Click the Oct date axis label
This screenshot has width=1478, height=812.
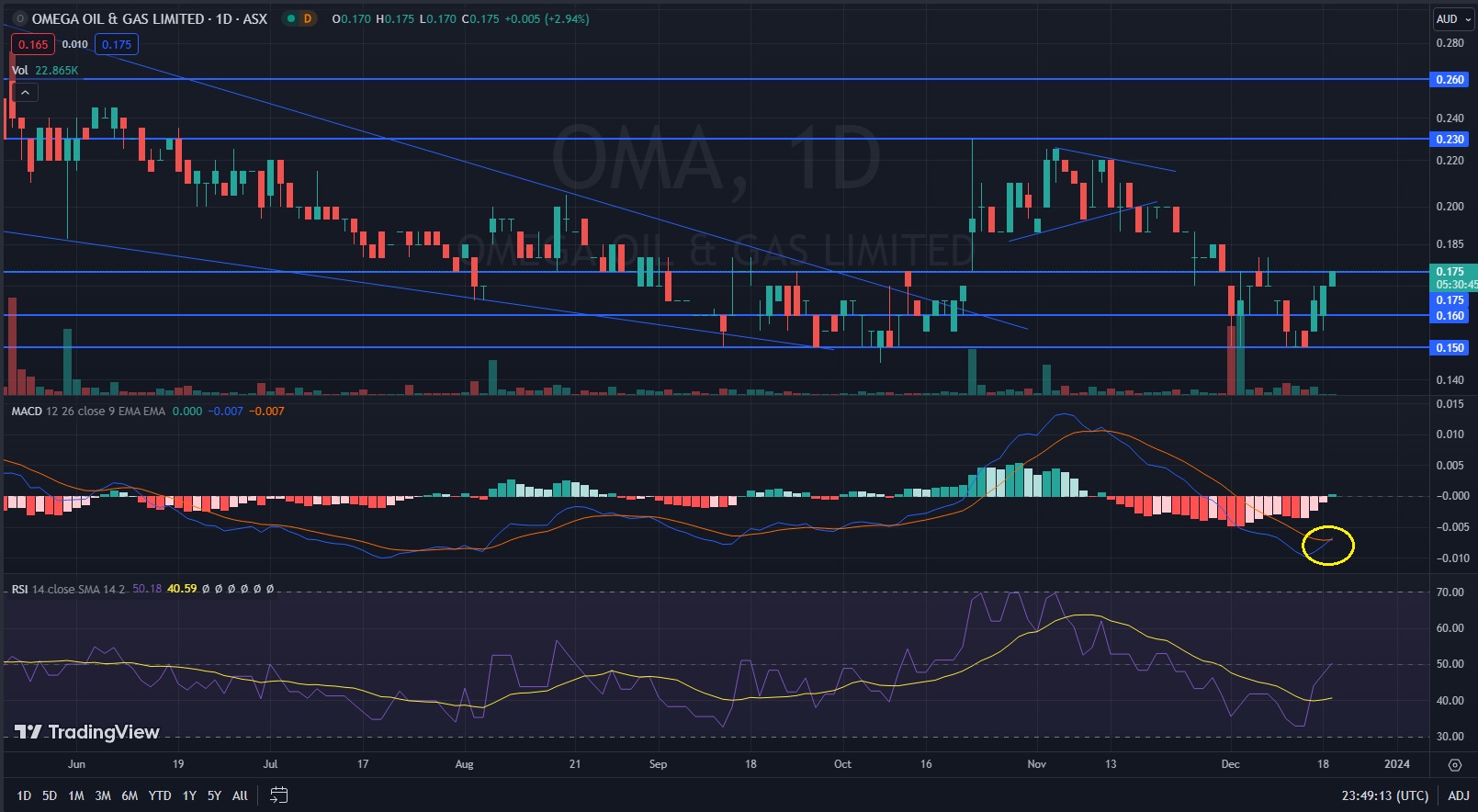pyautogui.click(x=842, y=764)
